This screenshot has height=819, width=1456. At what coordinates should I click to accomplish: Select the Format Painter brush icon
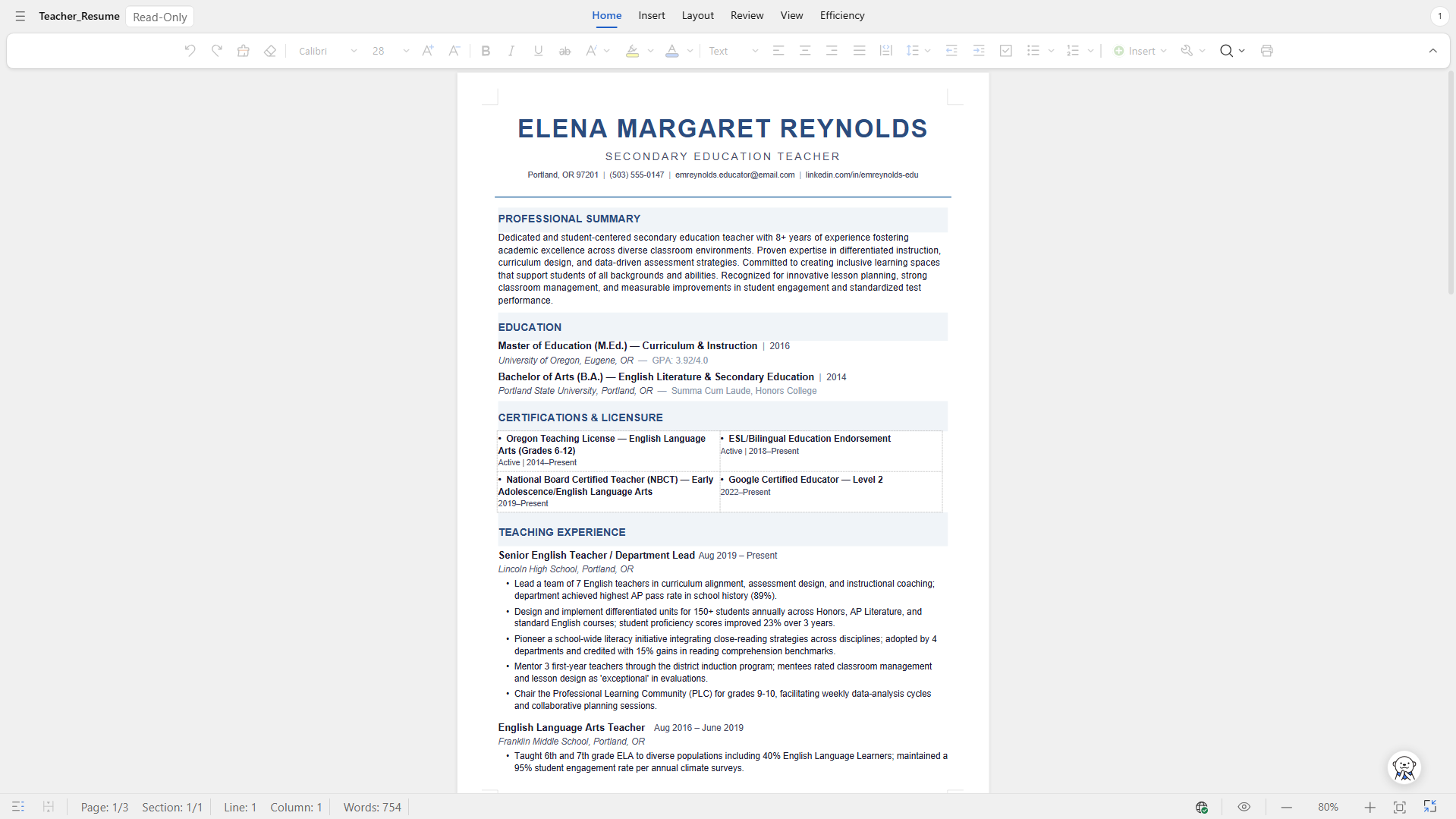(244, 51)
